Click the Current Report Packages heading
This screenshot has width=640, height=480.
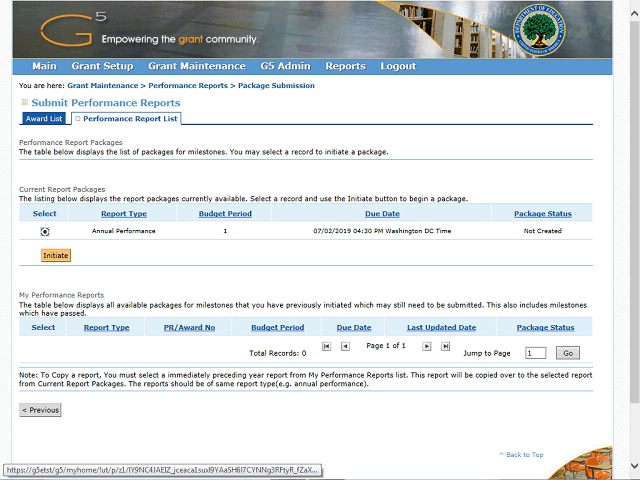[x=62, y=189]
